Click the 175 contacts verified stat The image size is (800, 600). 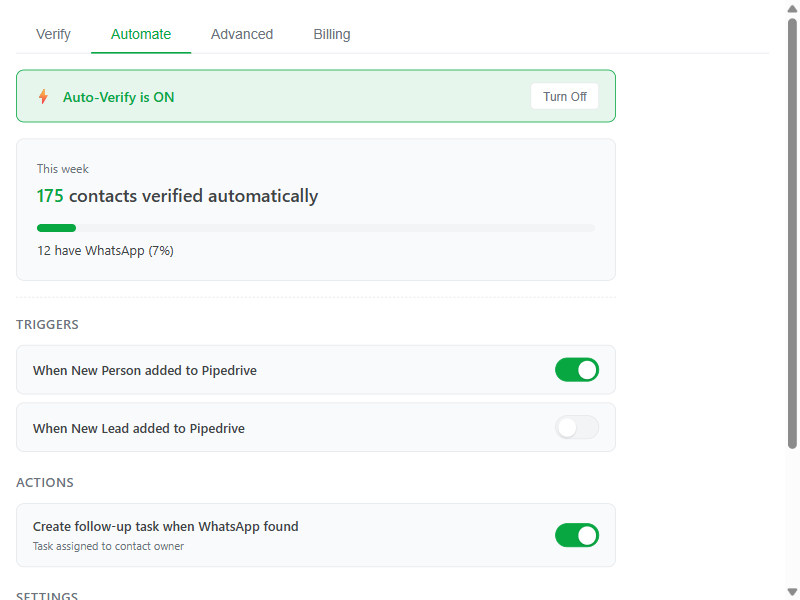tap(177, 195)
